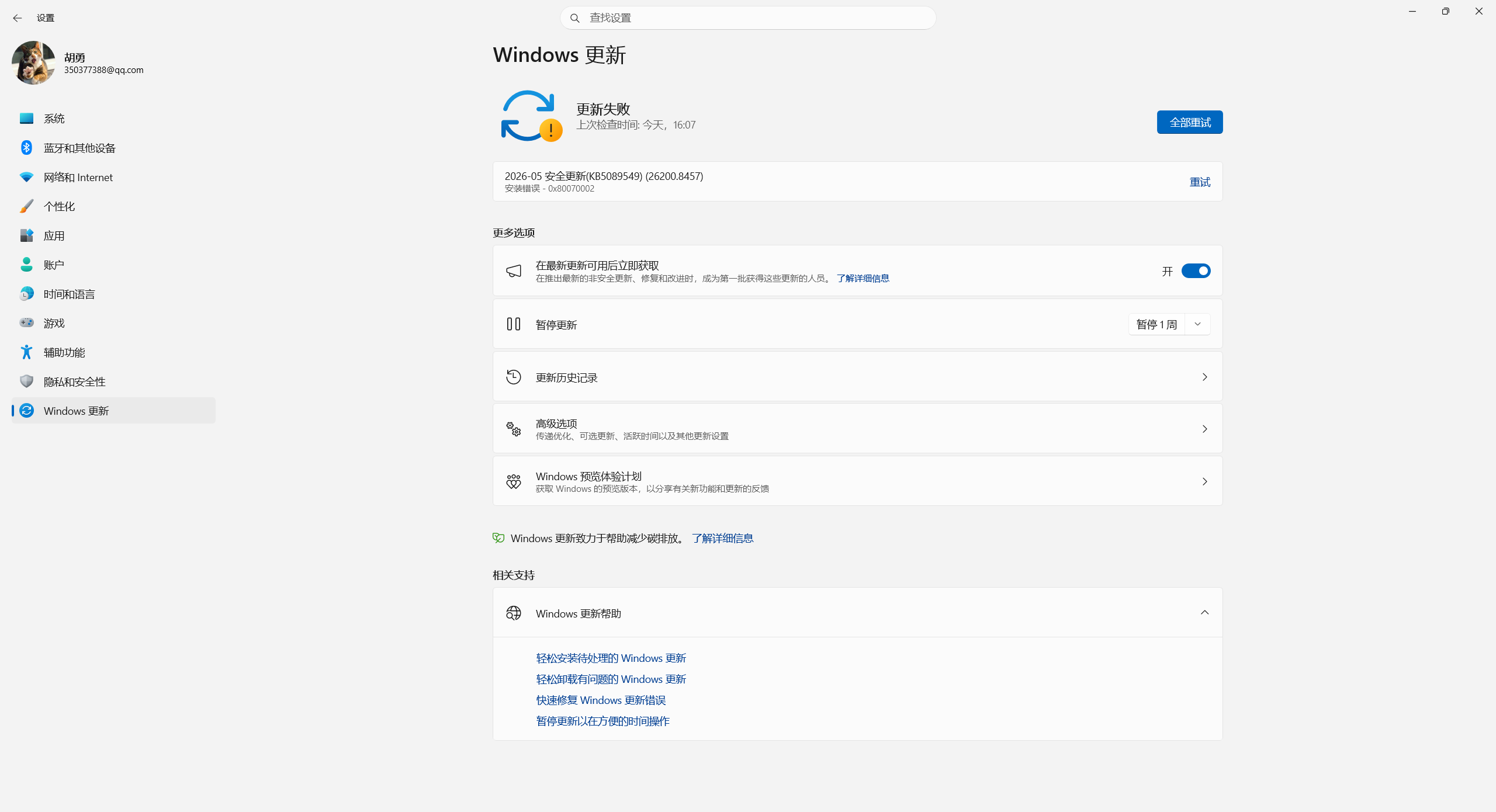Open the Windows Insider Program row
1496x812 pixels.
[x=857, y=481]
